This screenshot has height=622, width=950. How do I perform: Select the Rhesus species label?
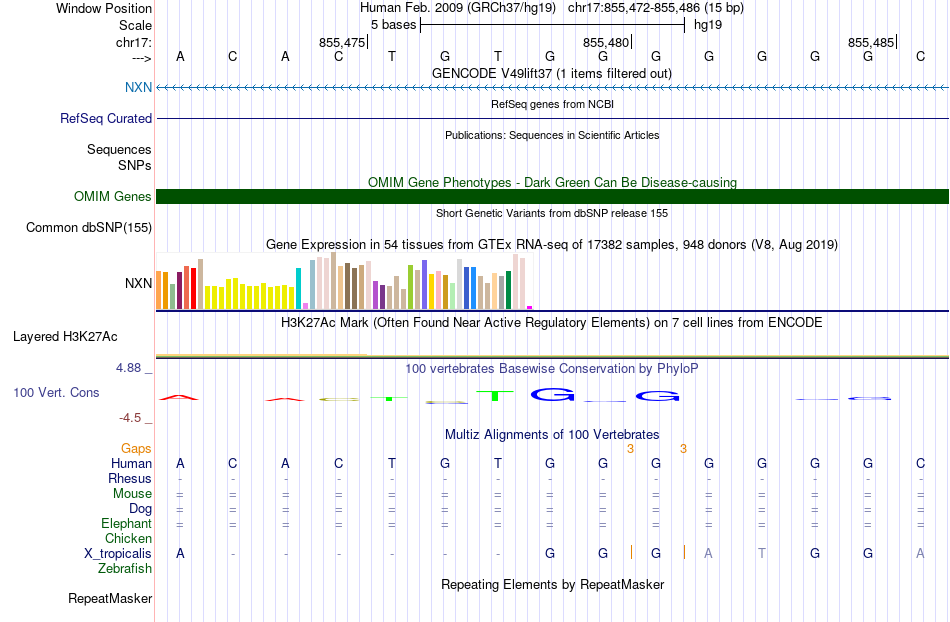coord(130,478)
